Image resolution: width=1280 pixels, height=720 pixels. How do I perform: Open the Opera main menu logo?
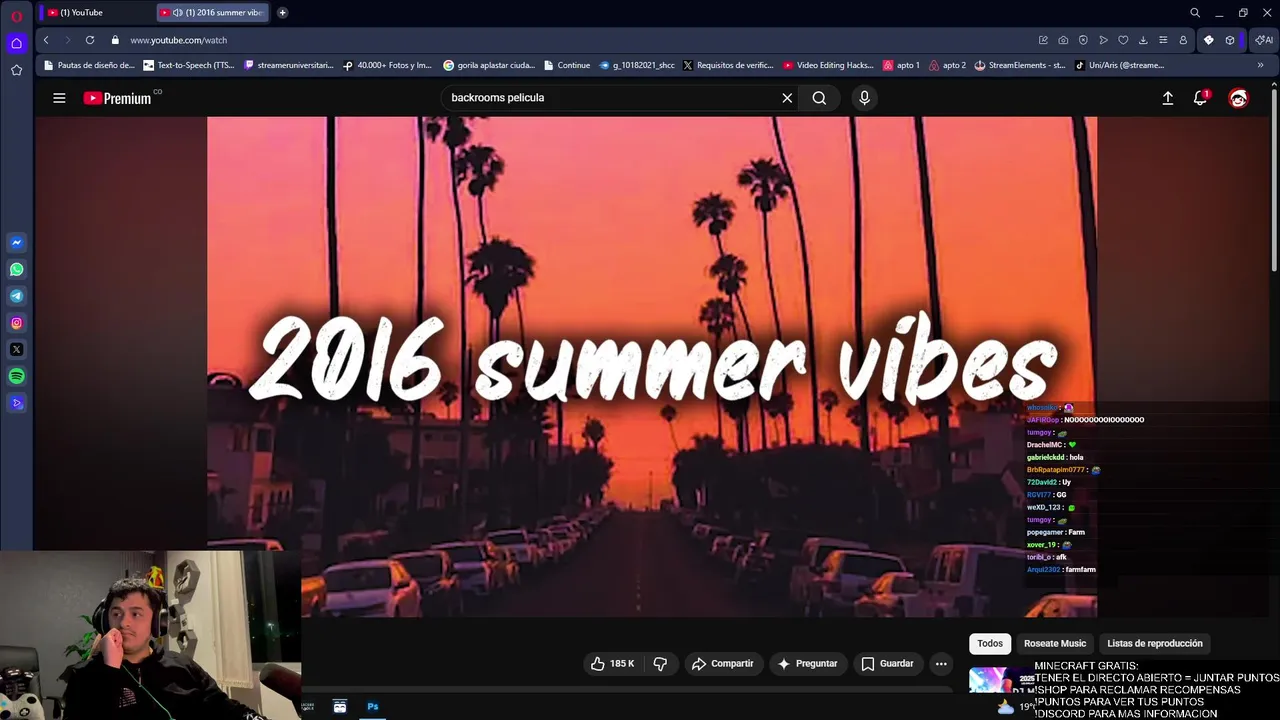coord(16,14)
